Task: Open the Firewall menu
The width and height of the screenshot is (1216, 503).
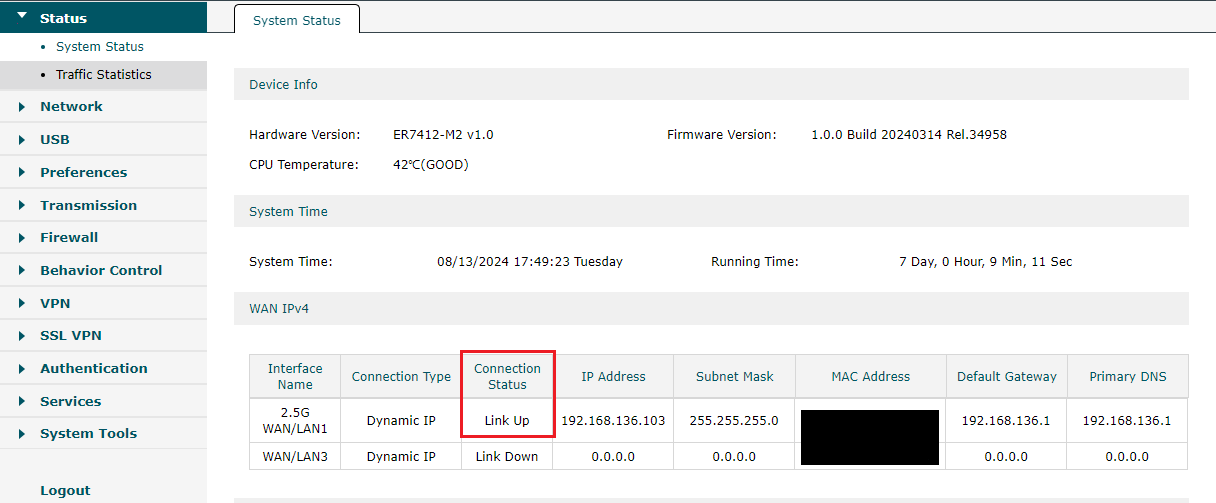Action: pos(69,238)
